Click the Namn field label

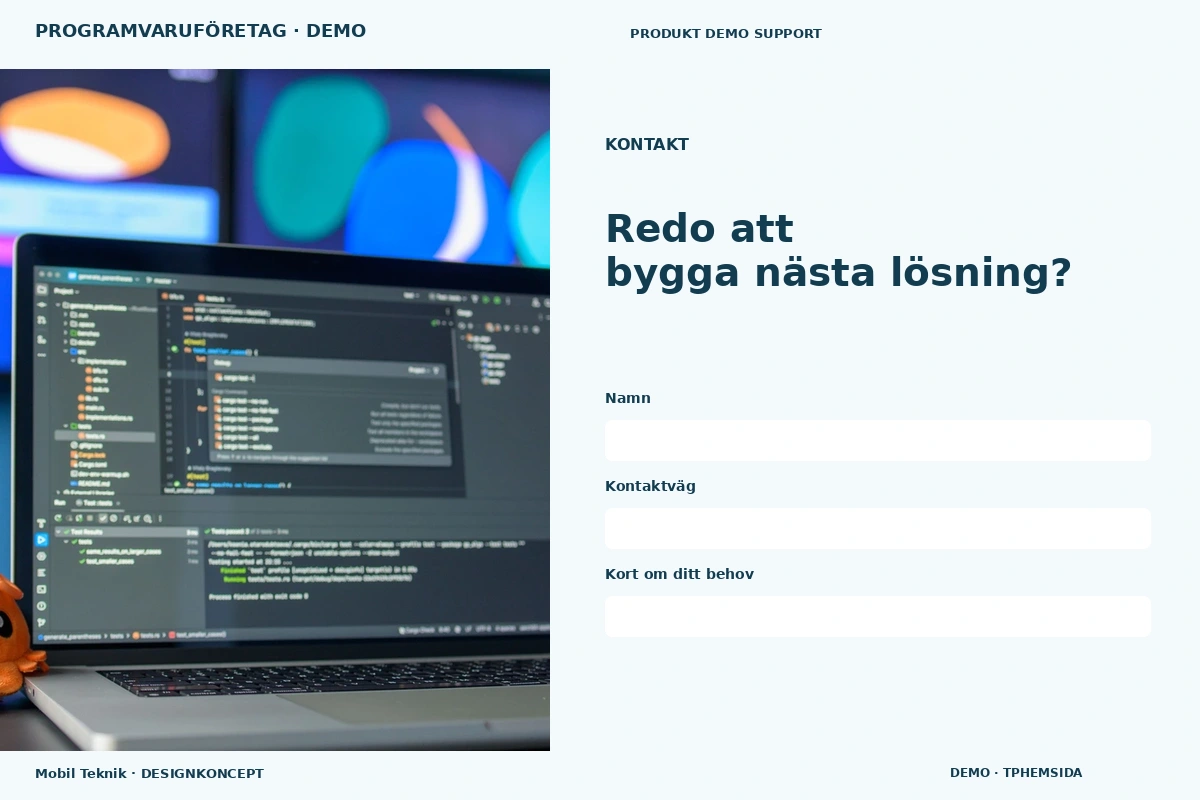[x=628, y=398]
